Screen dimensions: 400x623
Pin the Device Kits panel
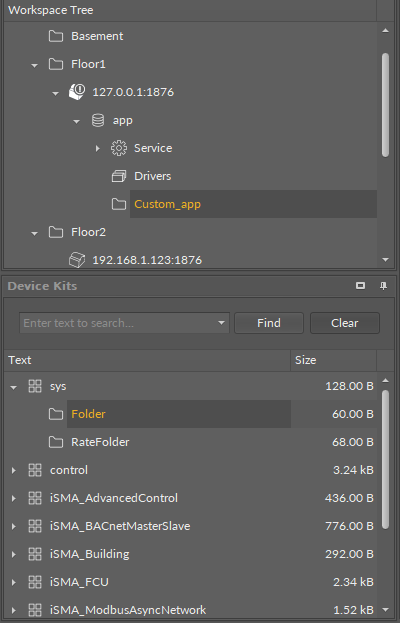click(x=383, y=286)
